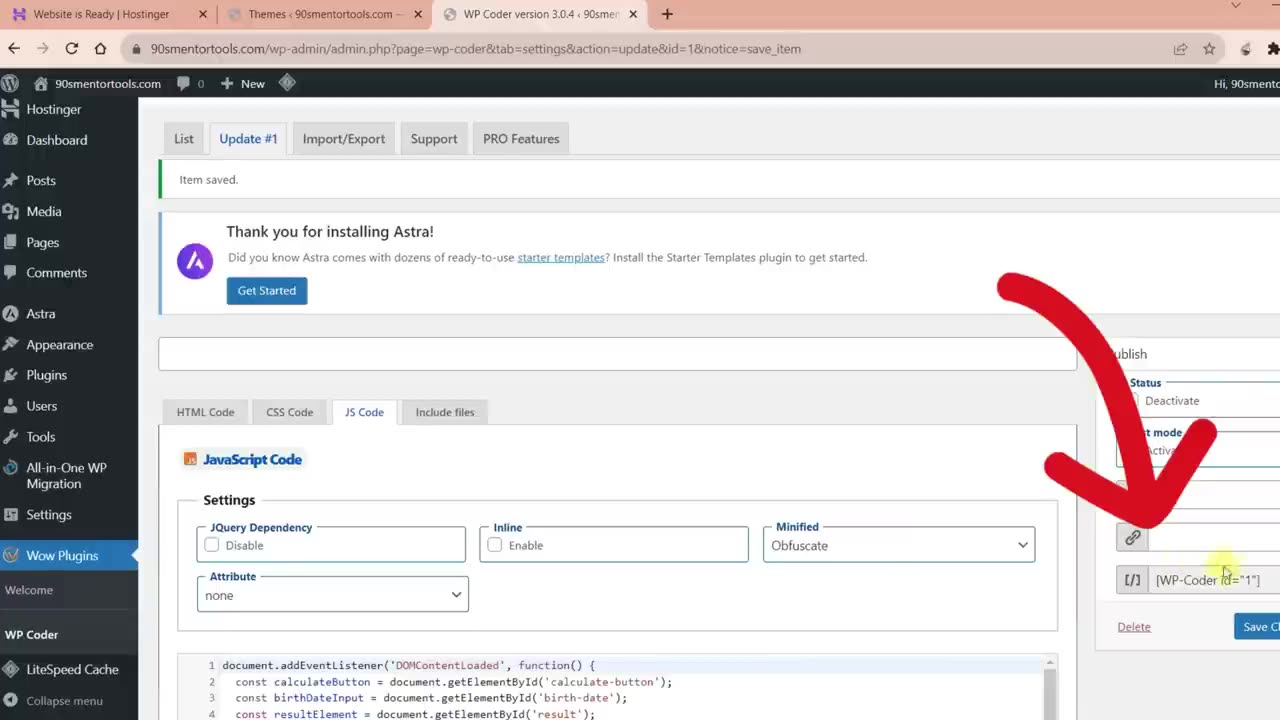Image resolution: width=1280 pixels, height=720 pixels.
Task: Switch to the Include files tab
Action: pos(445,412)
